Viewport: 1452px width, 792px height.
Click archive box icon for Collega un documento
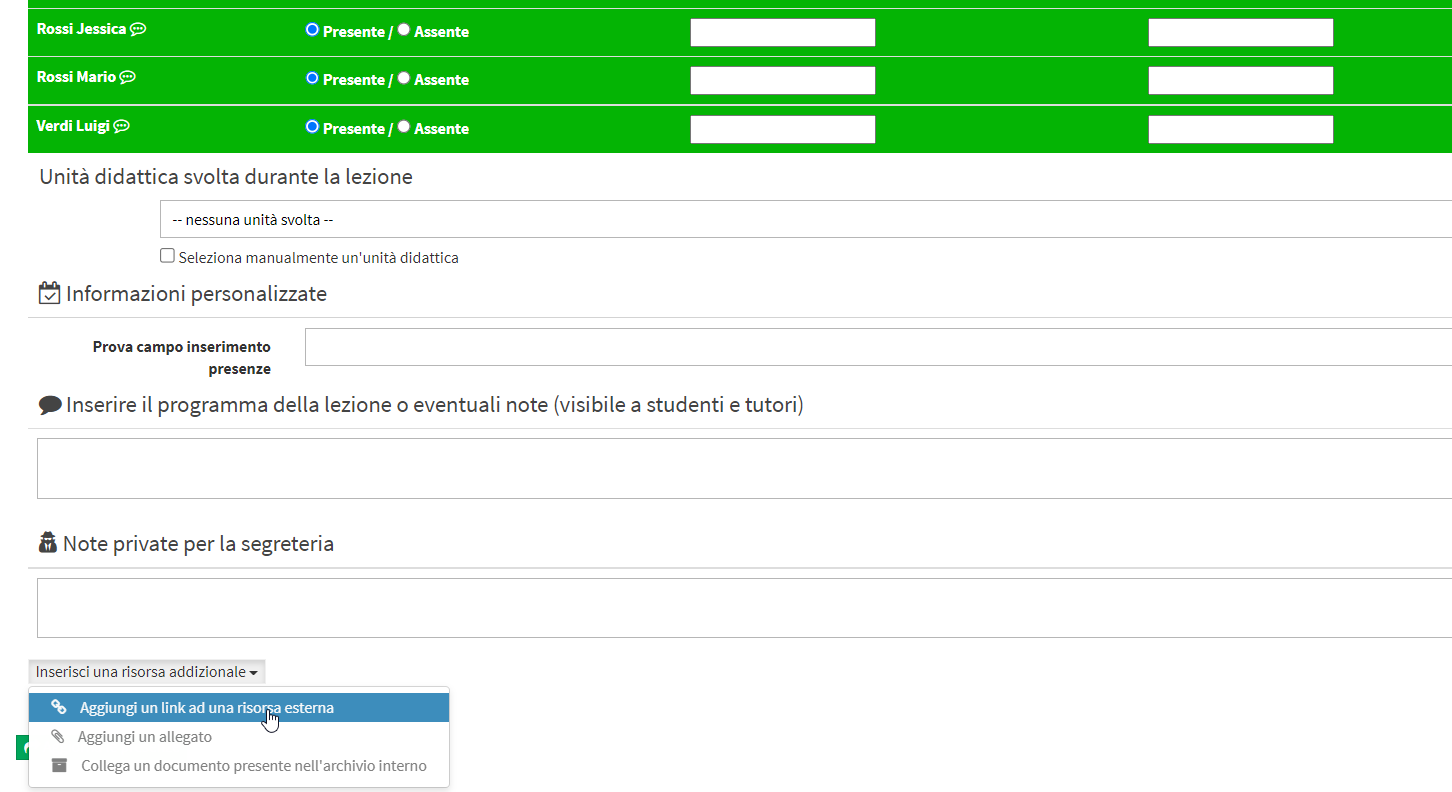(60, 766)
